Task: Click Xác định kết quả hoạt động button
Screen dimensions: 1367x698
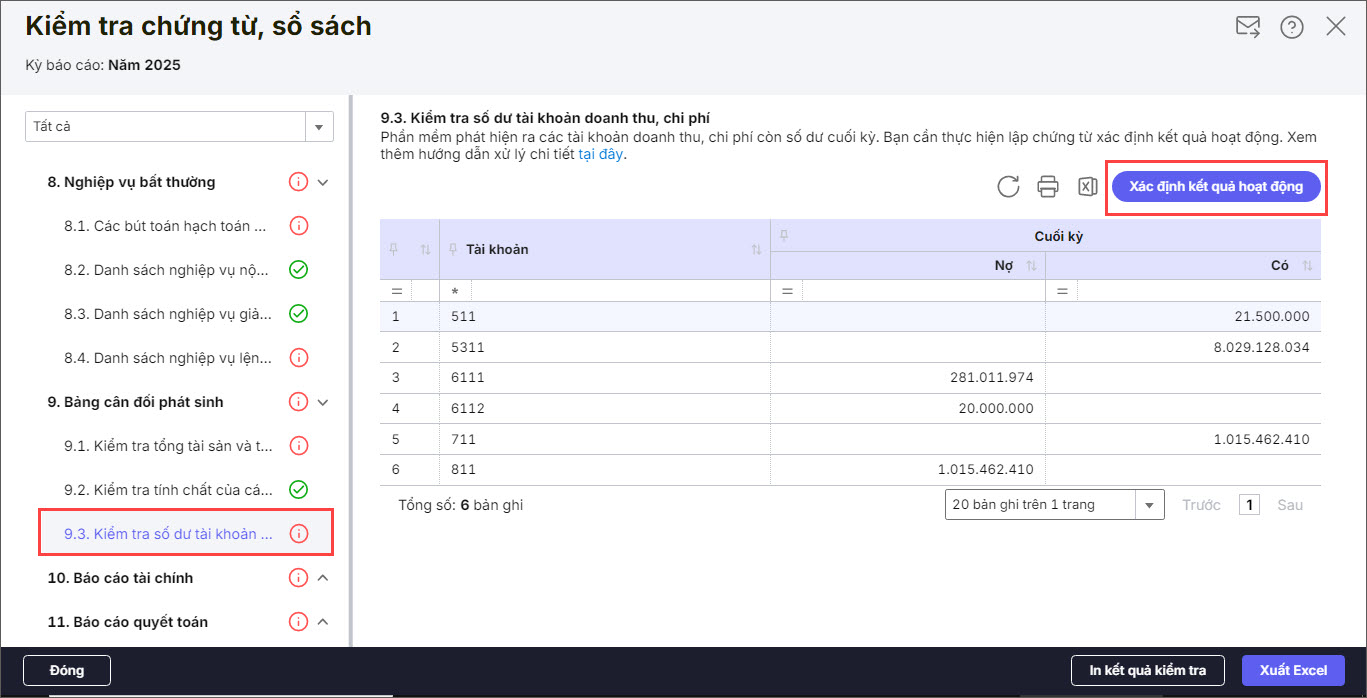Action: coord(1216,186)
